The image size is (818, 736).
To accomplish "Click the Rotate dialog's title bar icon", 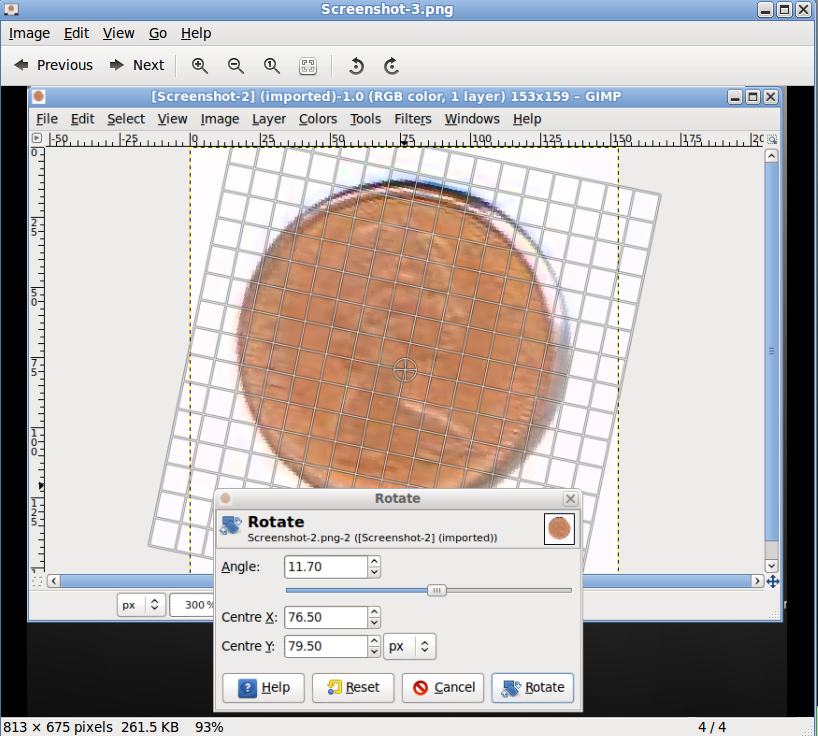I will pyautogui.click(x=225, y=498).
